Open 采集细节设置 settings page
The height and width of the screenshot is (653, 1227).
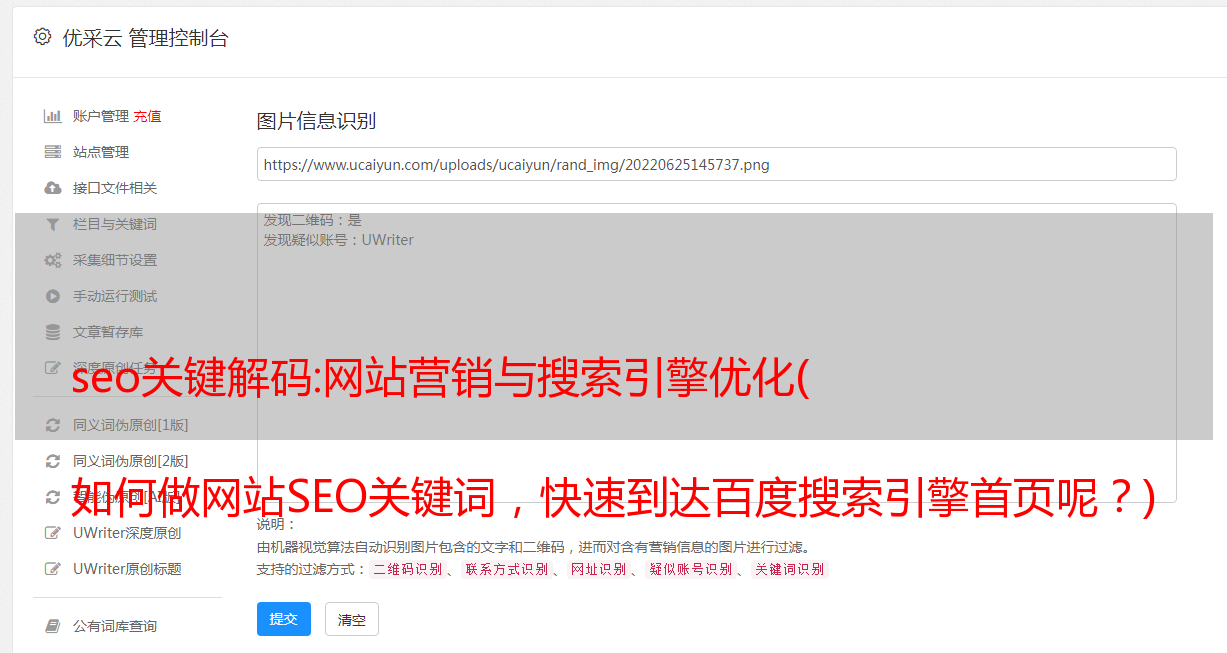115,260
